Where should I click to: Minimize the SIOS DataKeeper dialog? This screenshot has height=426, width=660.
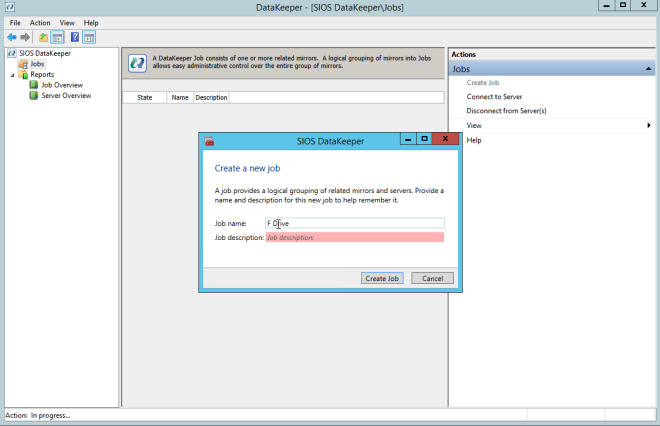(x=408, y=139)
